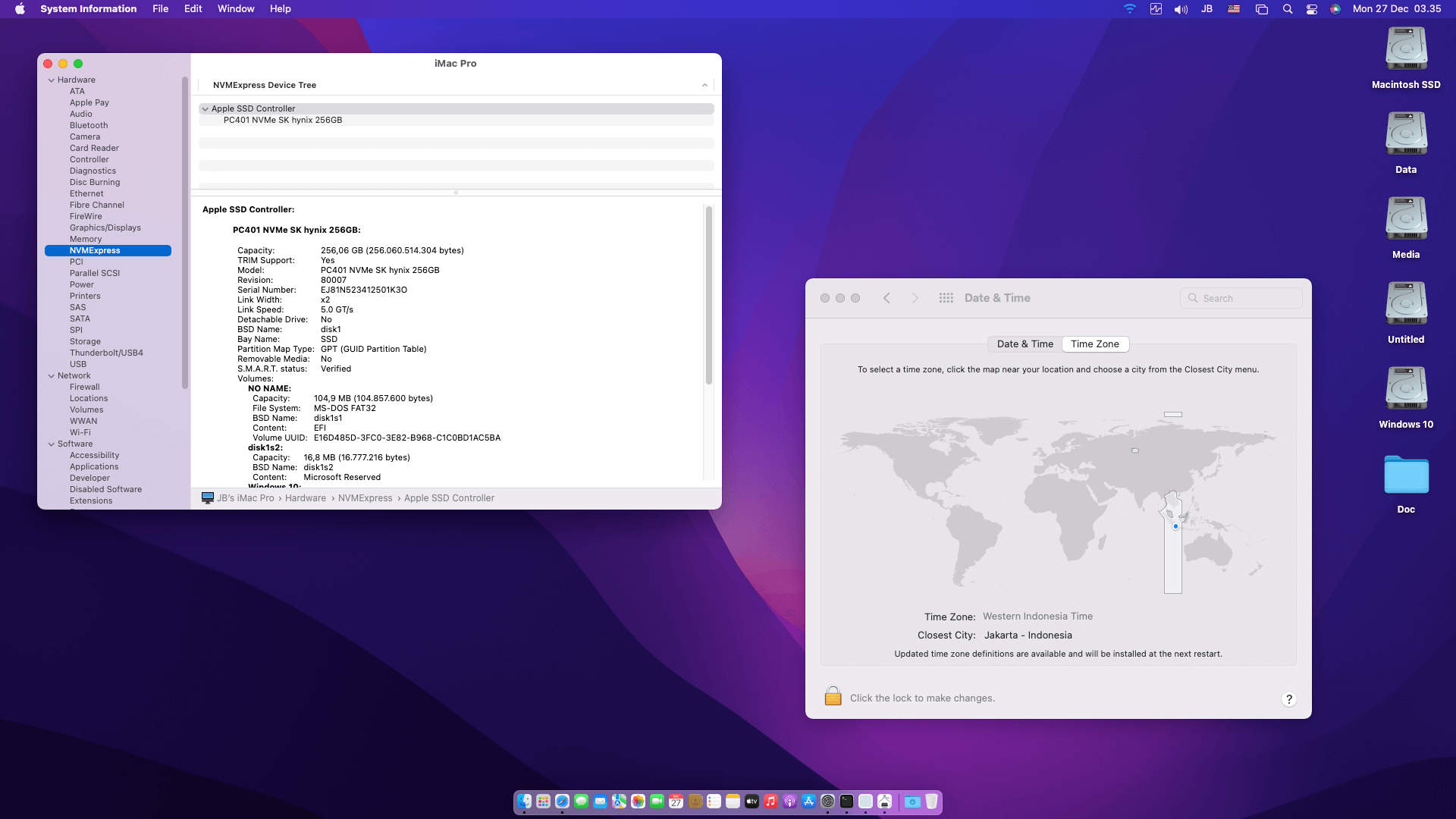1456x819 pixels.
Task: Click Hardware in the path bar
Action: 306,498
